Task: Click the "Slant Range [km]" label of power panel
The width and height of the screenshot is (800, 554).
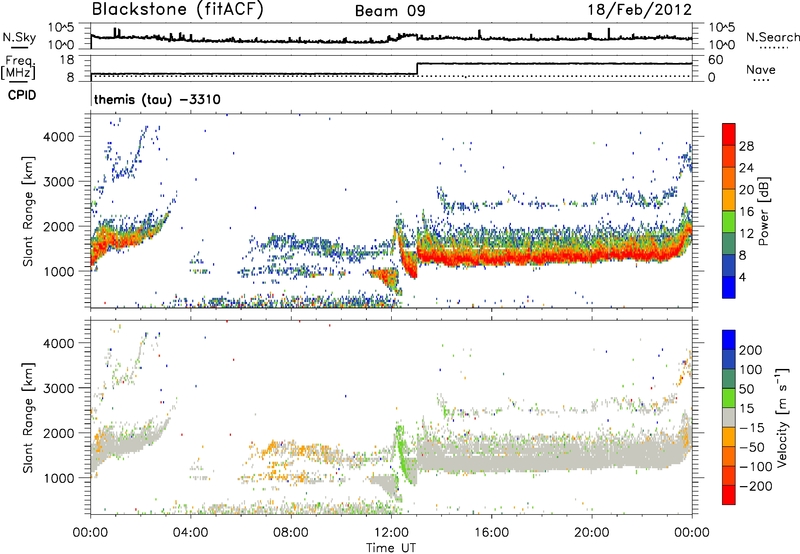Action: [x=28, y=211]
